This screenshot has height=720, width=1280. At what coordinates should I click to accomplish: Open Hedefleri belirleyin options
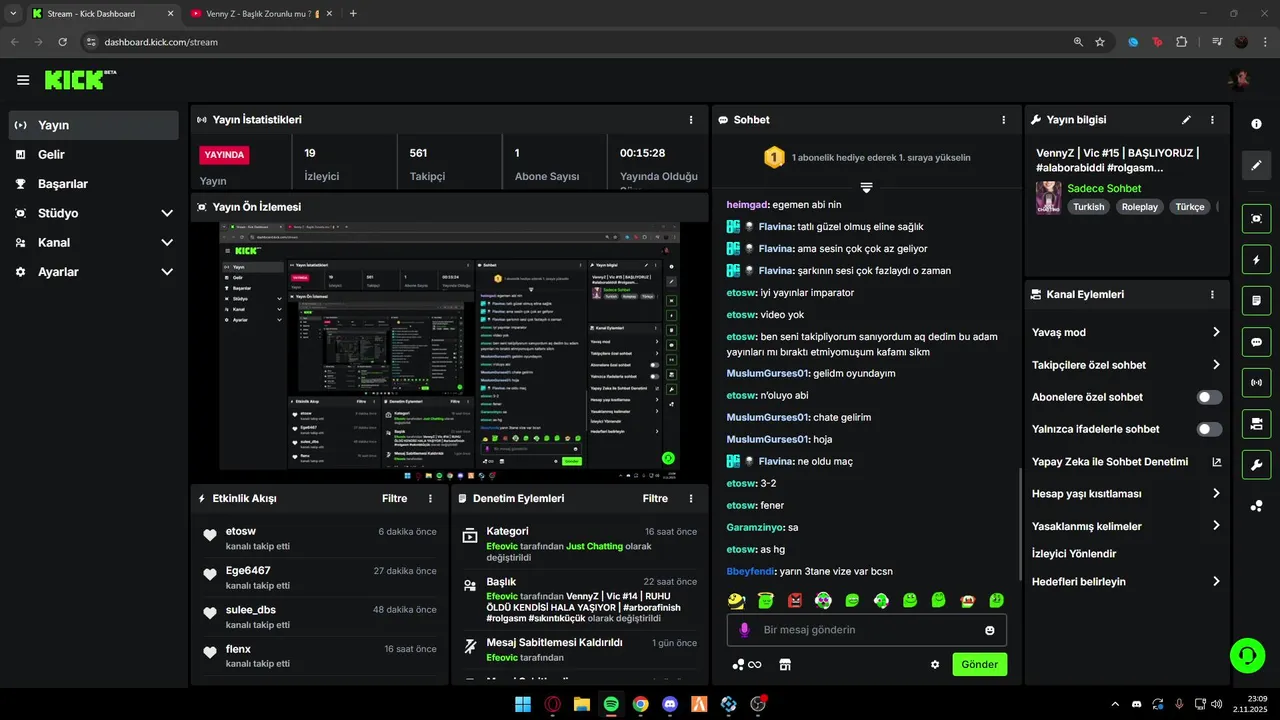tap(1126, 581)
